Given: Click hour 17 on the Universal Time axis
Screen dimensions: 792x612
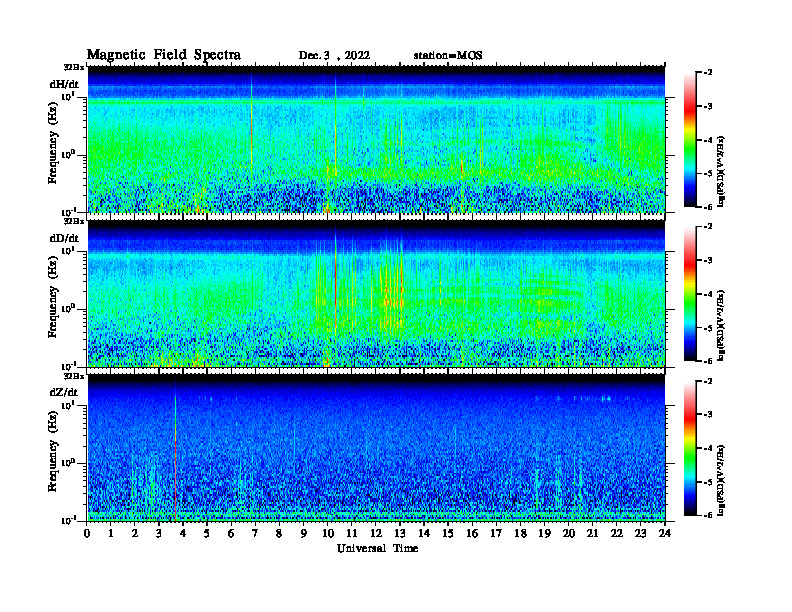Looking at the screenshot, I should 496,534.
